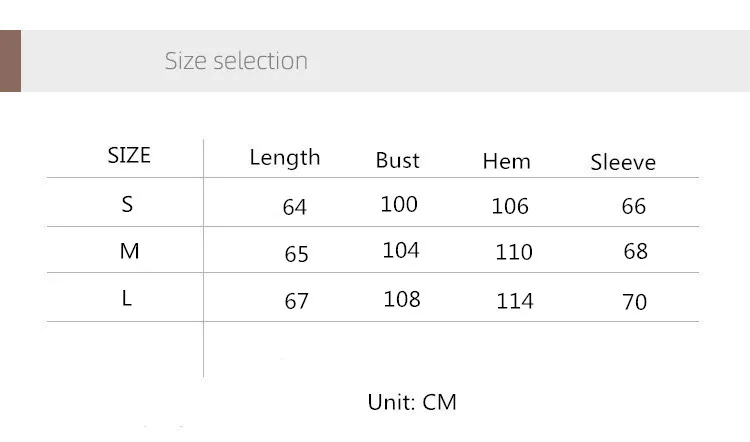Click the Length column header
750x442 pixels.
[284, 157]
